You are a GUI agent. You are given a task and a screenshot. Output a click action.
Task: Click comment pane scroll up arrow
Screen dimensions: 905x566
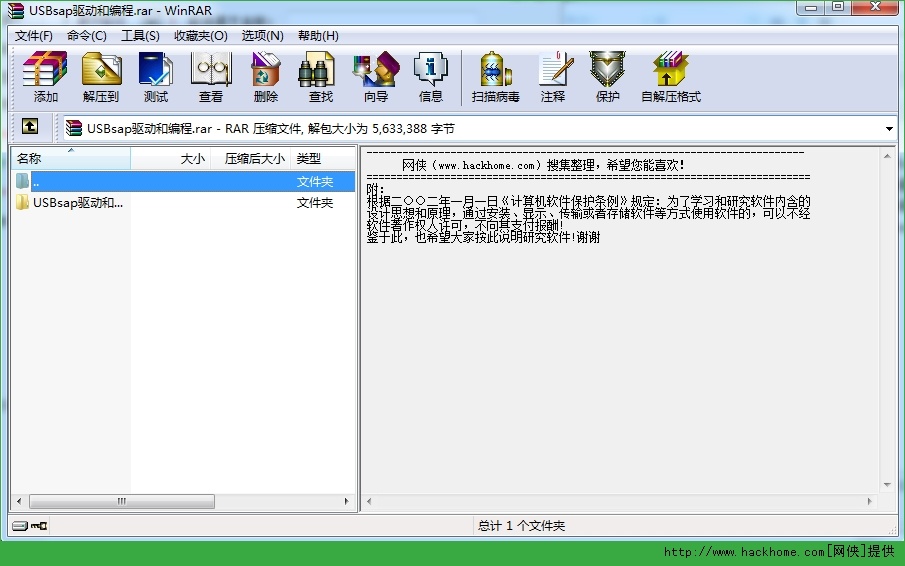coord(887,156)
